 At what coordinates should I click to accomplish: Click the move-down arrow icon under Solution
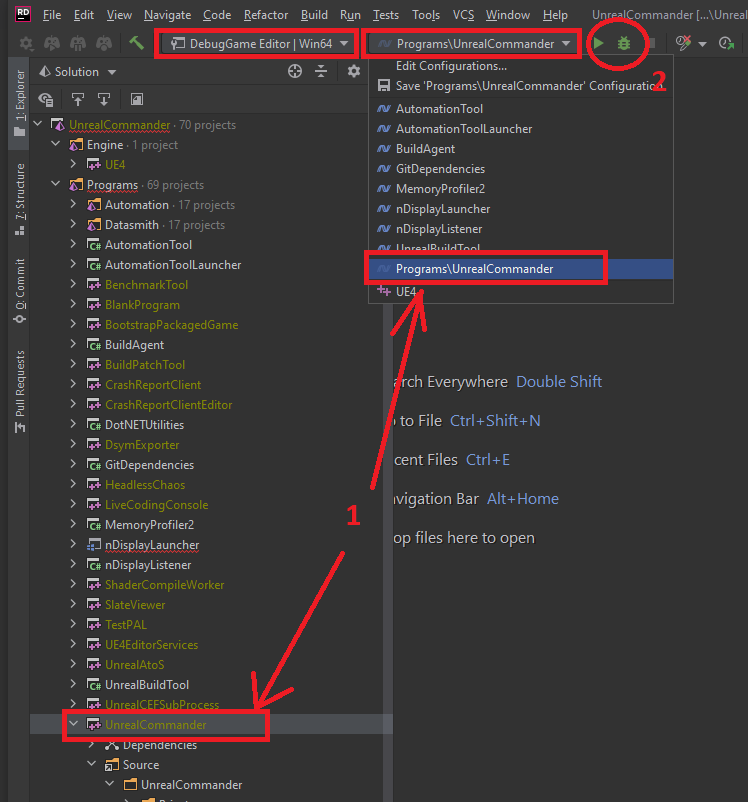(x=104, y=99)
